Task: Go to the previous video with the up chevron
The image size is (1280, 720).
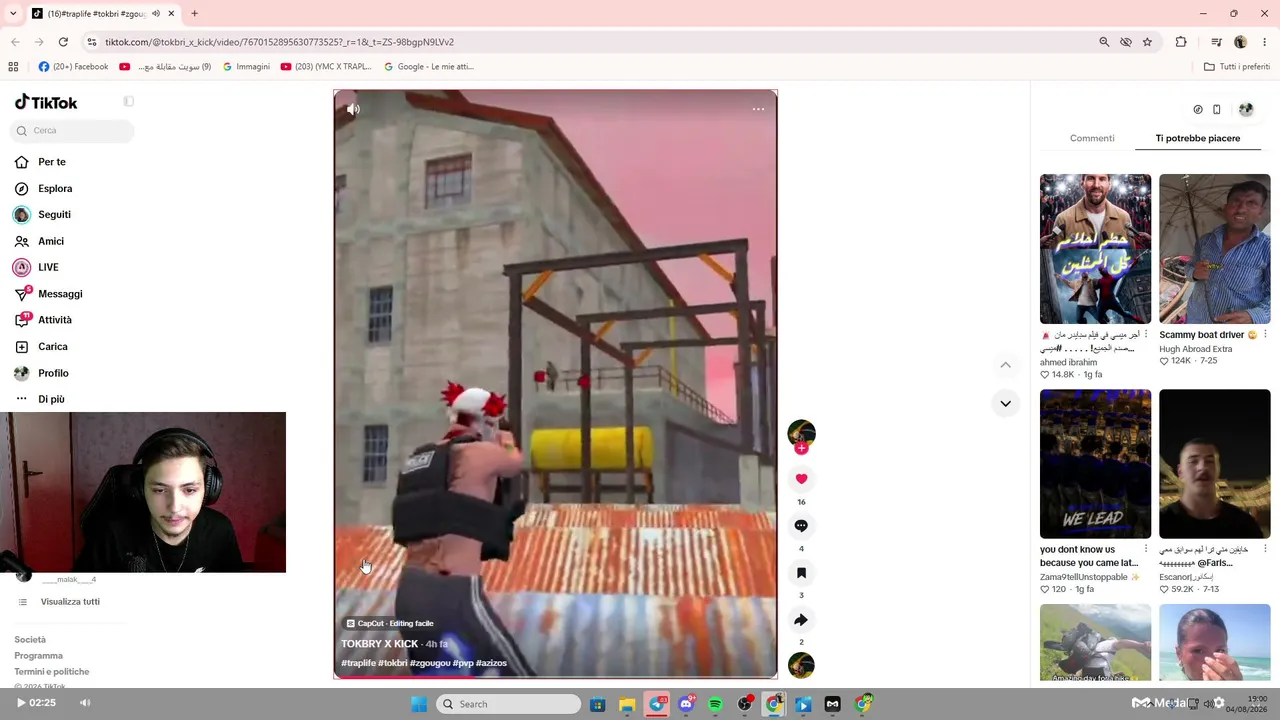Action: coord(1005,365)
